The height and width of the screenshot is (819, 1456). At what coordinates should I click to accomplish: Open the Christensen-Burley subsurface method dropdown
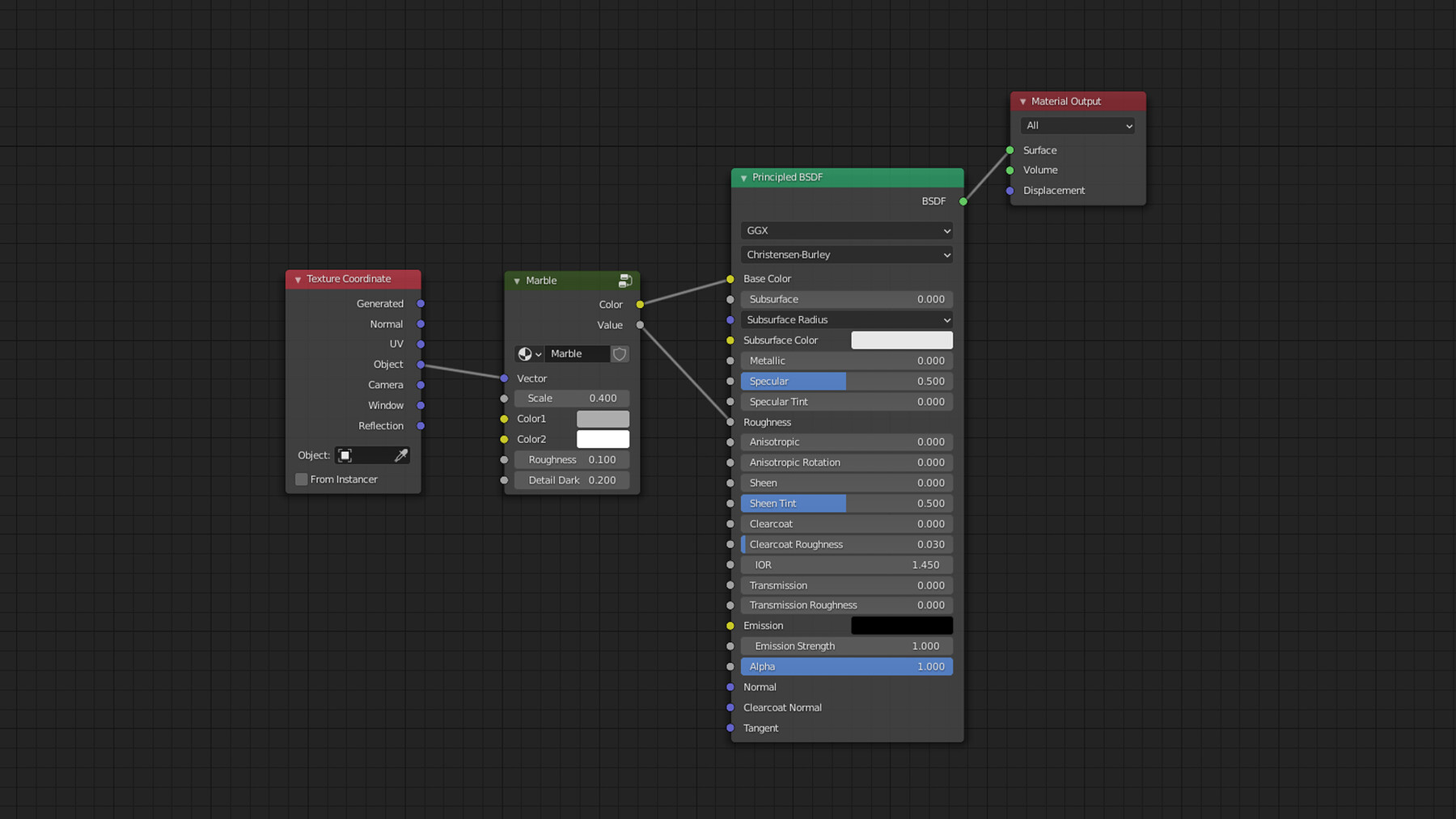(x=846, y=255)
